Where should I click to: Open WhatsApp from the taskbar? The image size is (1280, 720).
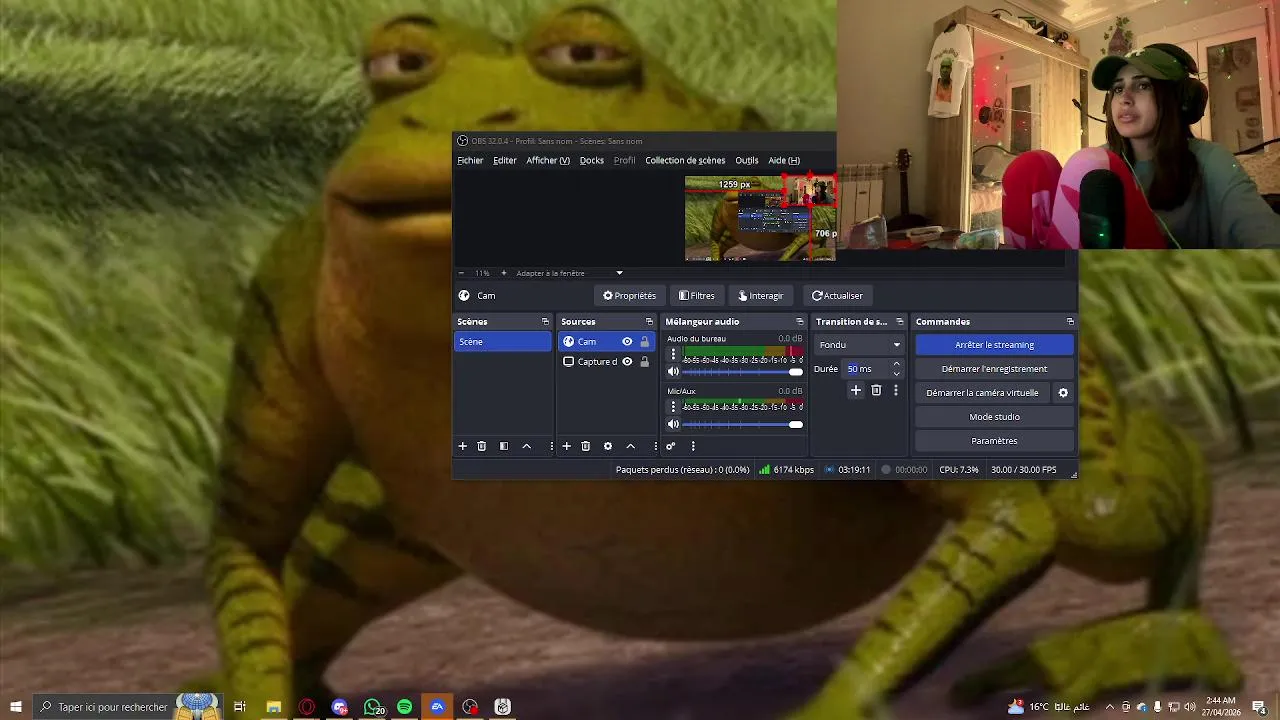(x=372, y=707)
